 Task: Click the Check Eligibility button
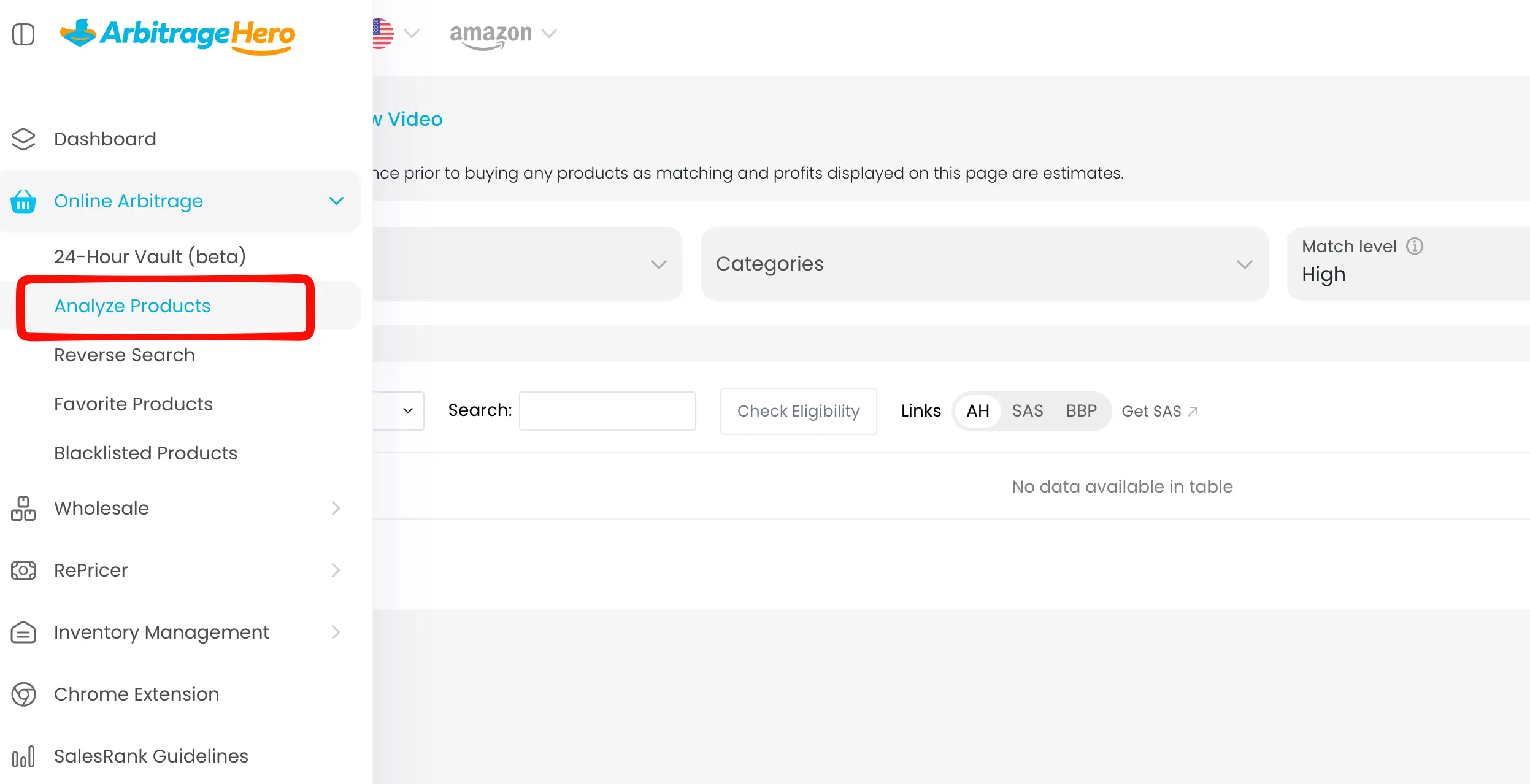click(x=798, y=411)
